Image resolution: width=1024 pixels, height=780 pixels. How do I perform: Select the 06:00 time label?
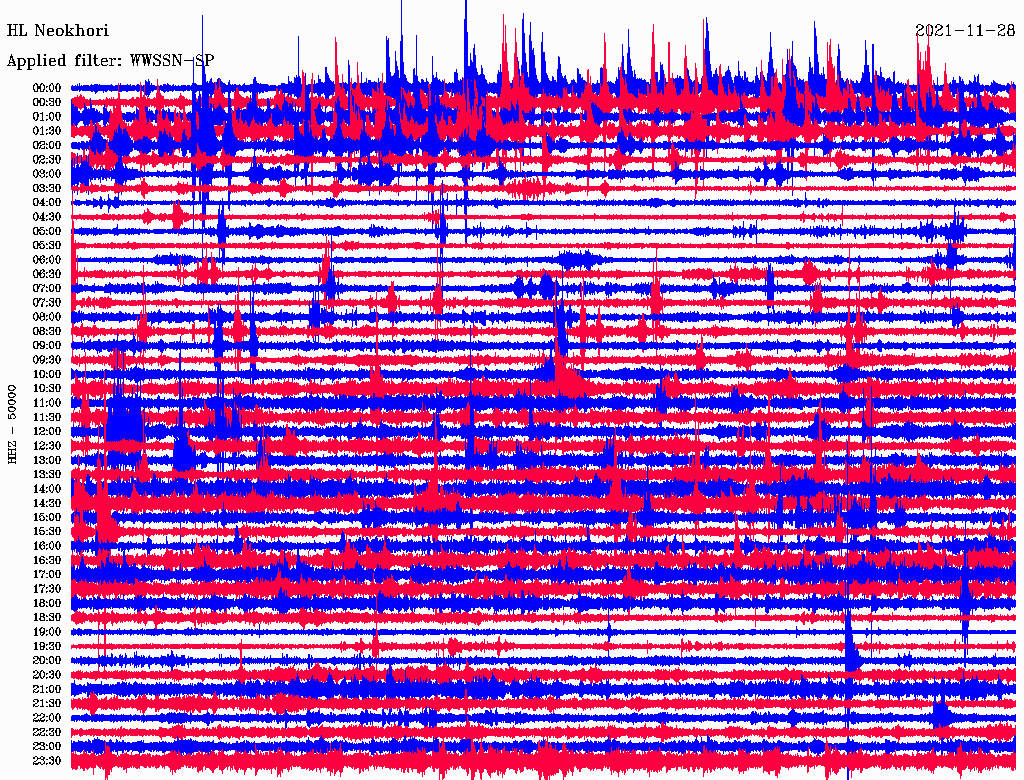(47, 259)
